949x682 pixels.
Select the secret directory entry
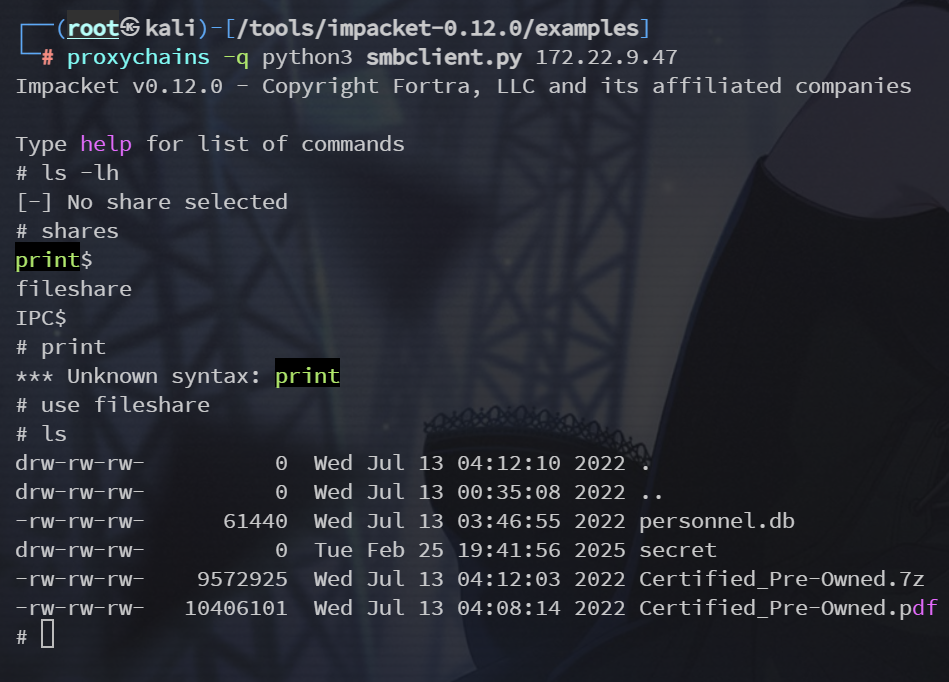pos(678,550)
